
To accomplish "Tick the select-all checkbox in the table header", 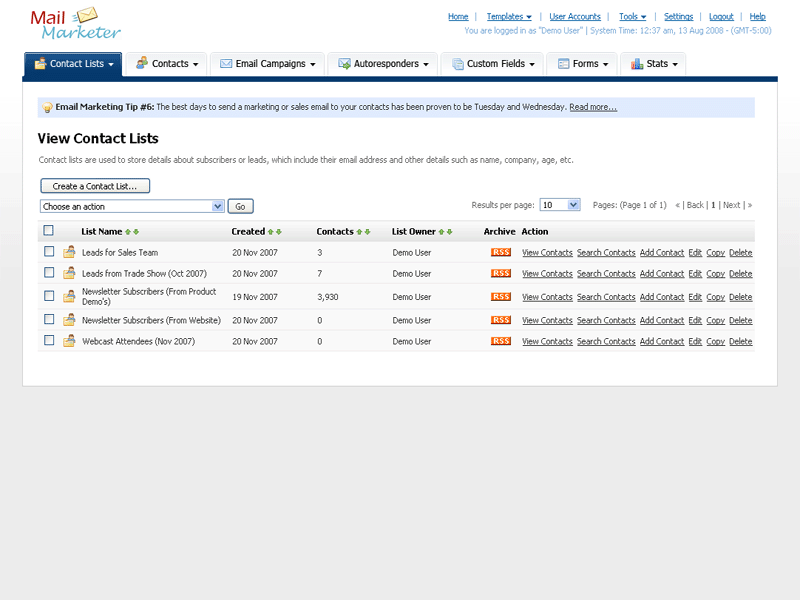I will coord(48,231).
